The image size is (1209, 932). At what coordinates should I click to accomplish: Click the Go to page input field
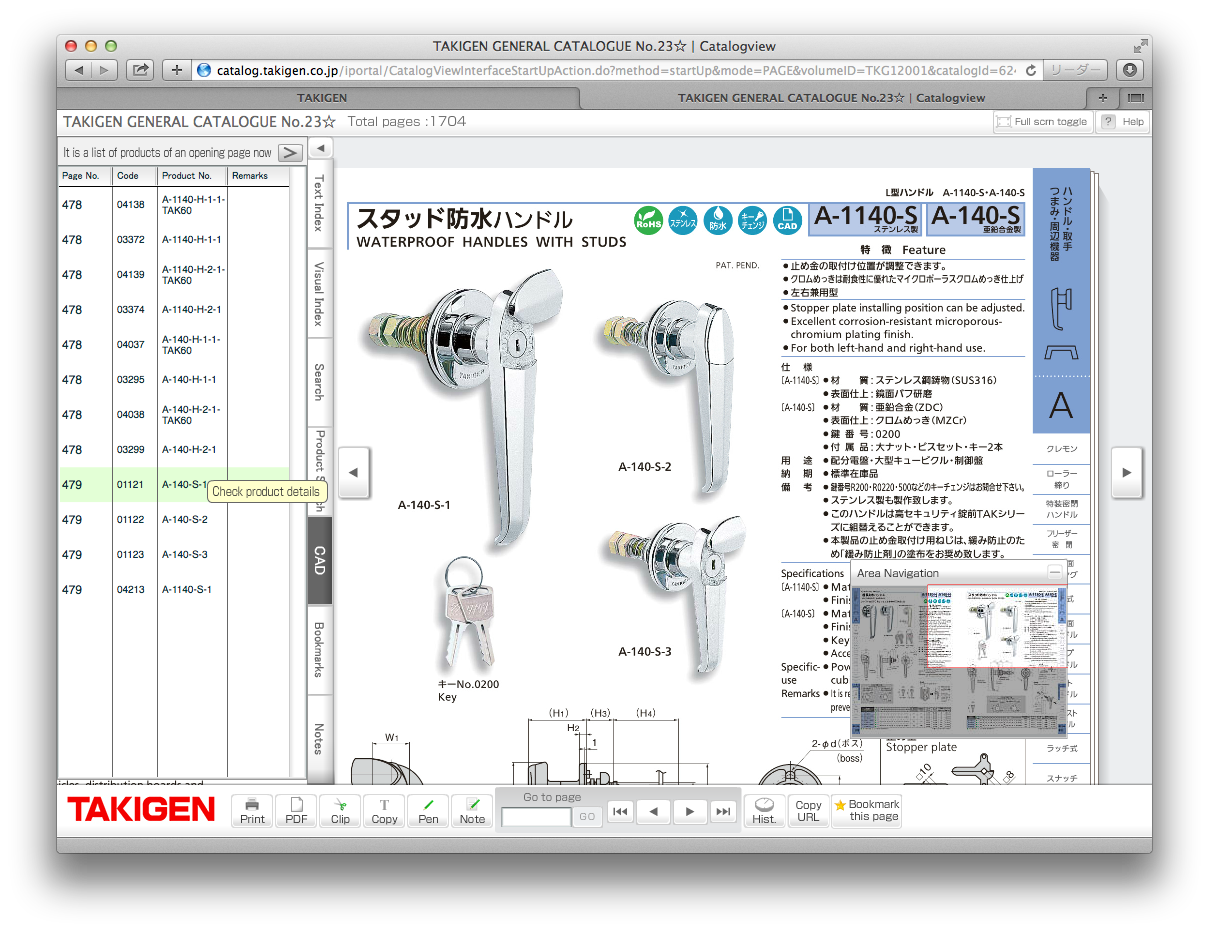click(x=537, y=817)
